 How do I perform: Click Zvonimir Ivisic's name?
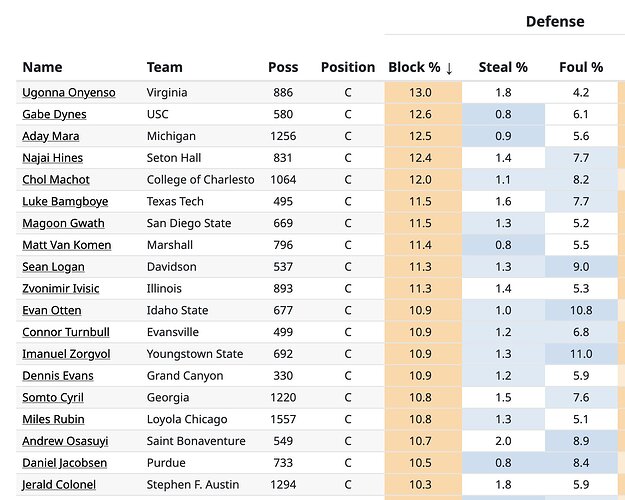[60, 289]
